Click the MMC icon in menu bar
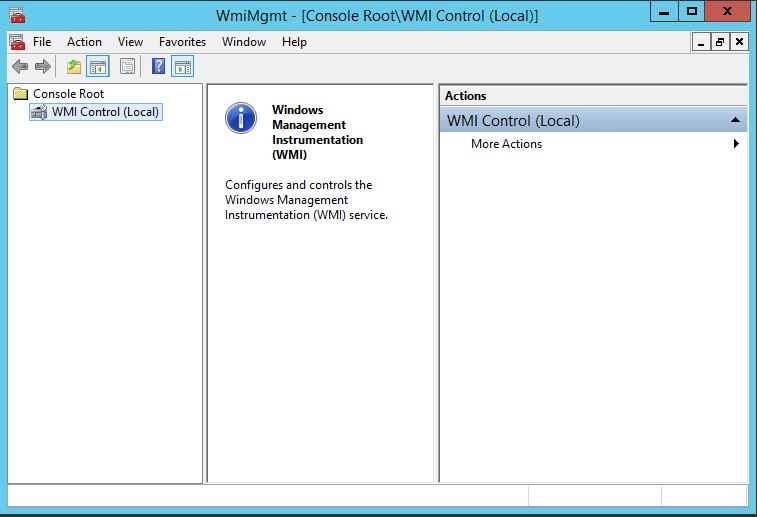Viewport: 757px width, 517px height. (17, 42)
